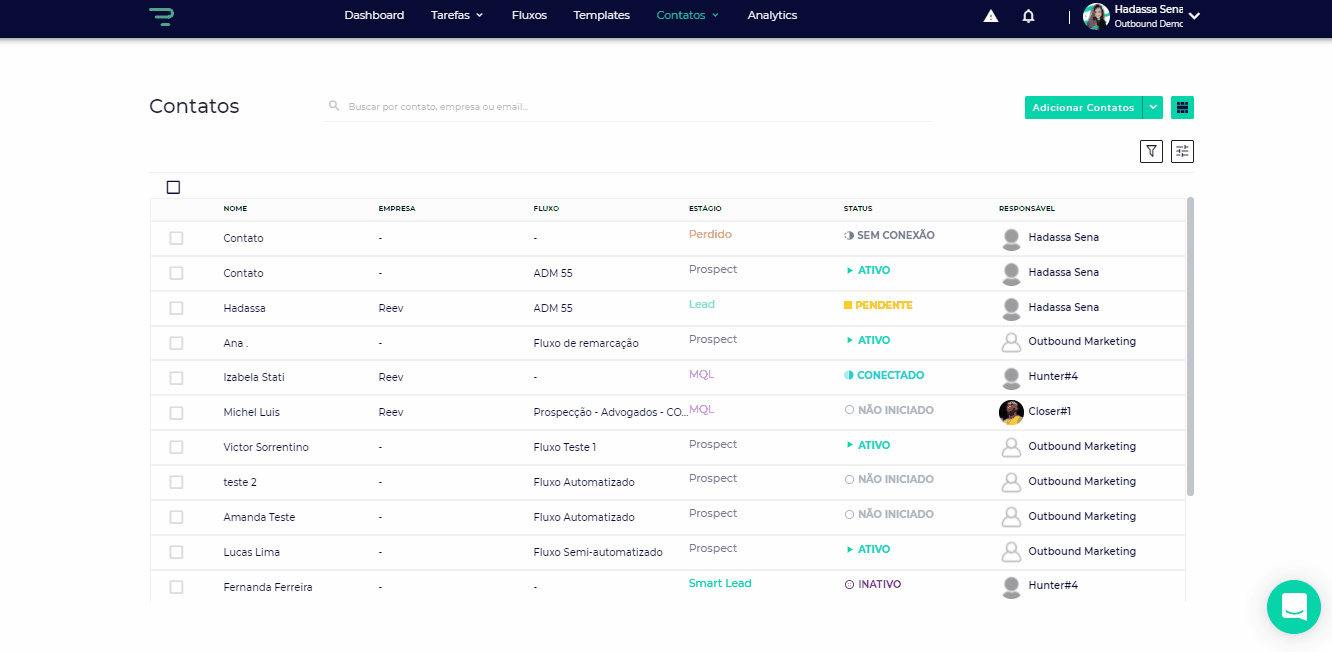The image size is (1332, 652).
Task: Open the Analytics menu item
Action: tap(772, 15)
